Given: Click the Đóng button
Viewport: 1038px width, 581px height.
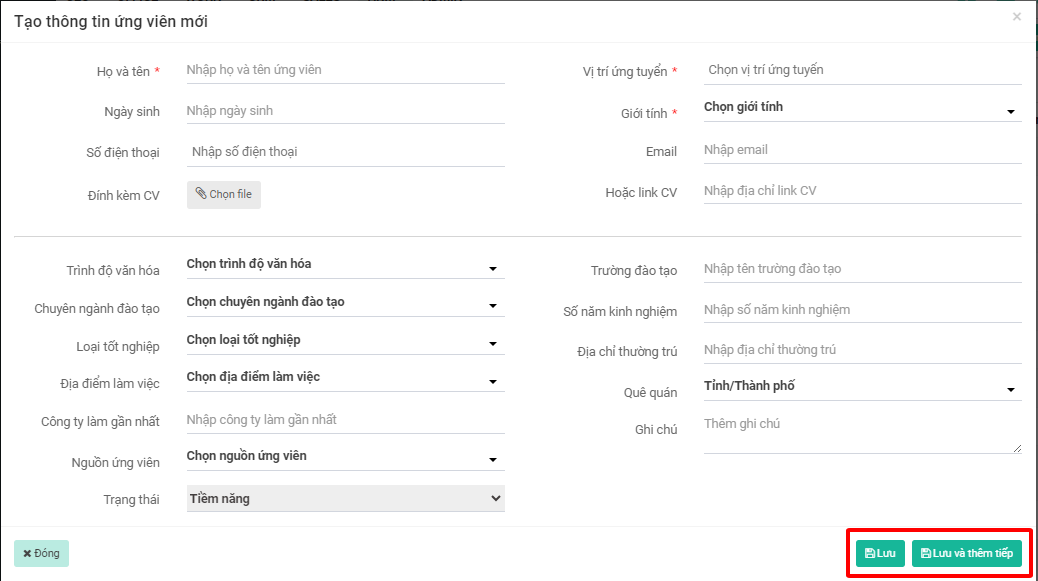Looking at the screenshot, I should point(41,553).
